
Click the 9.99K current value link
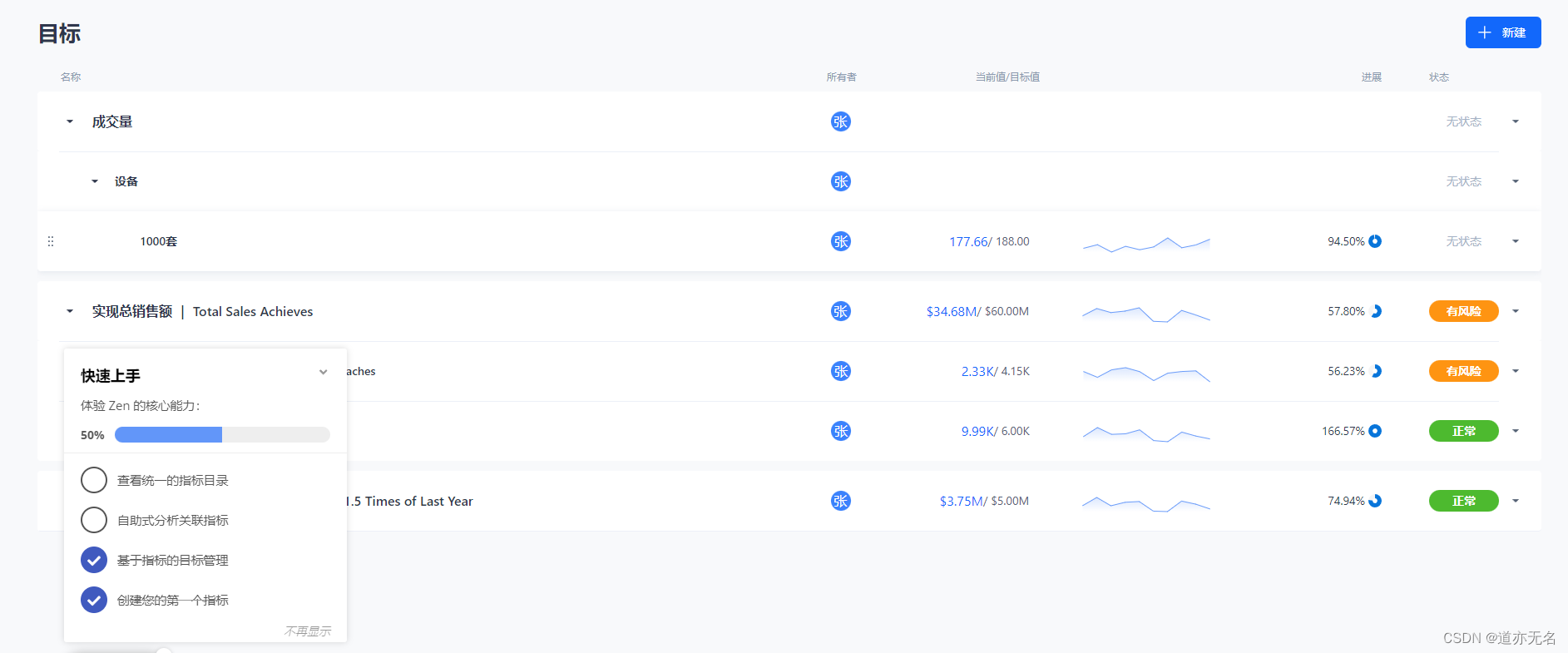977,431
